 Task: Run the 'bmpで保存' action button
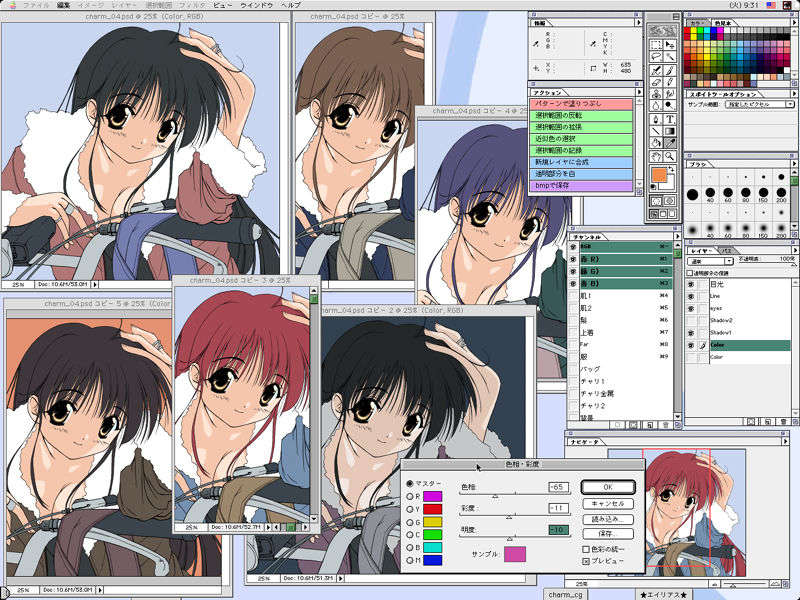click(x=582, y=186)
